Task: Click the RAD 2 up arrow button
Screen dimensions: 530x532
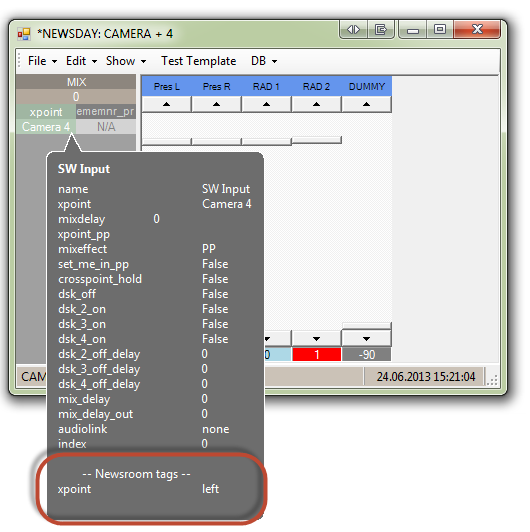Action: (x=316, y=104)
